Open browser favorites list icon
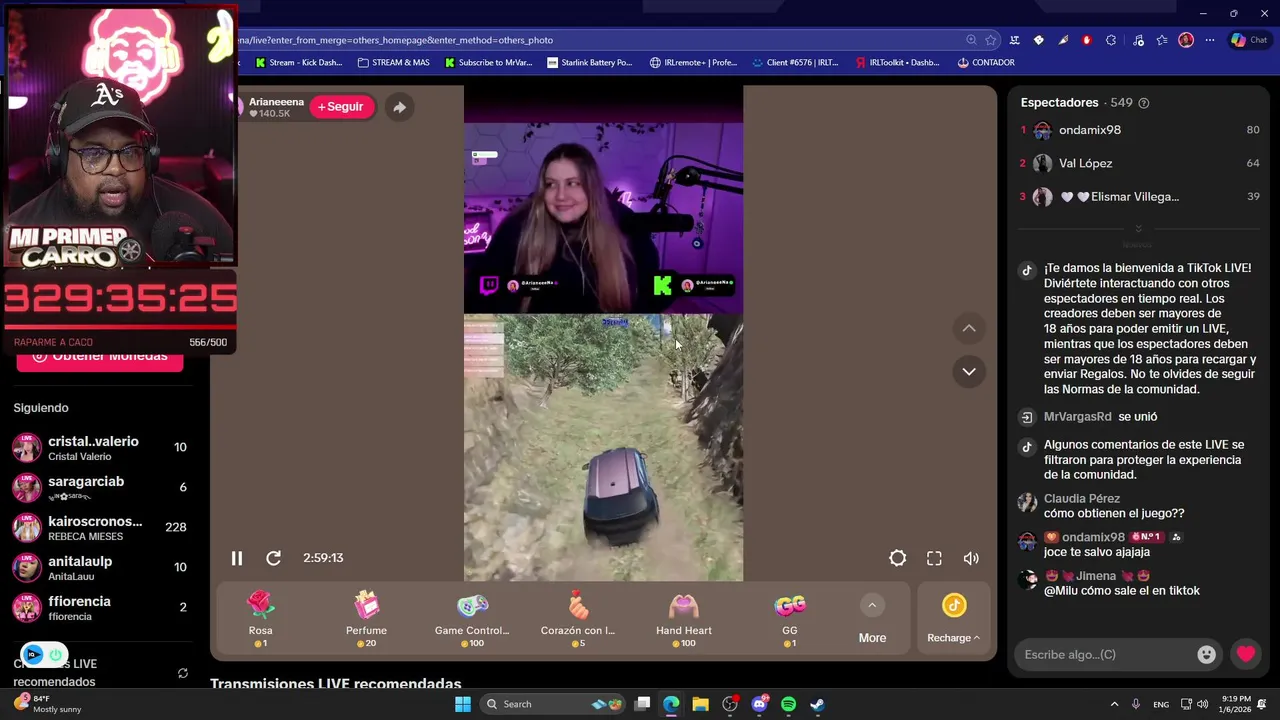1280x720 pixels. 1162,40
